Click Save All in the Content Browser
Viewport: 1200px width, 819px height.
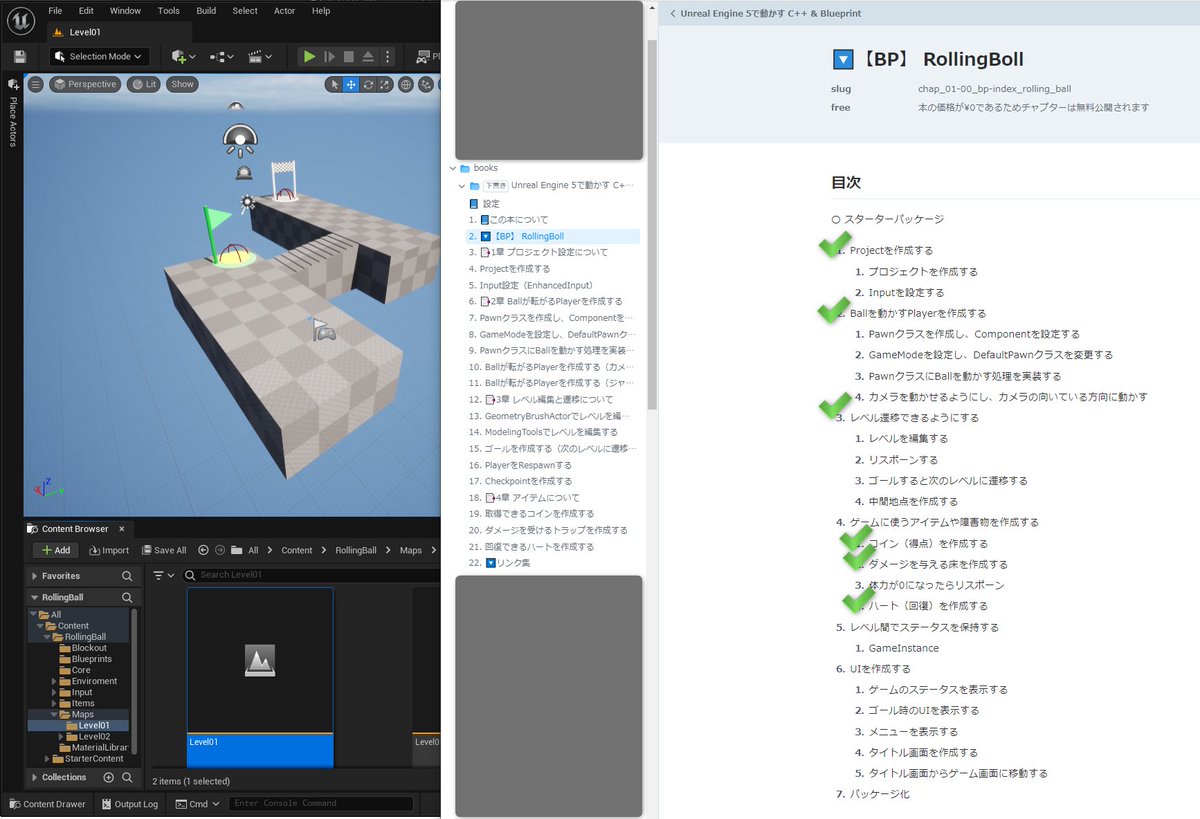pos(164,550)
